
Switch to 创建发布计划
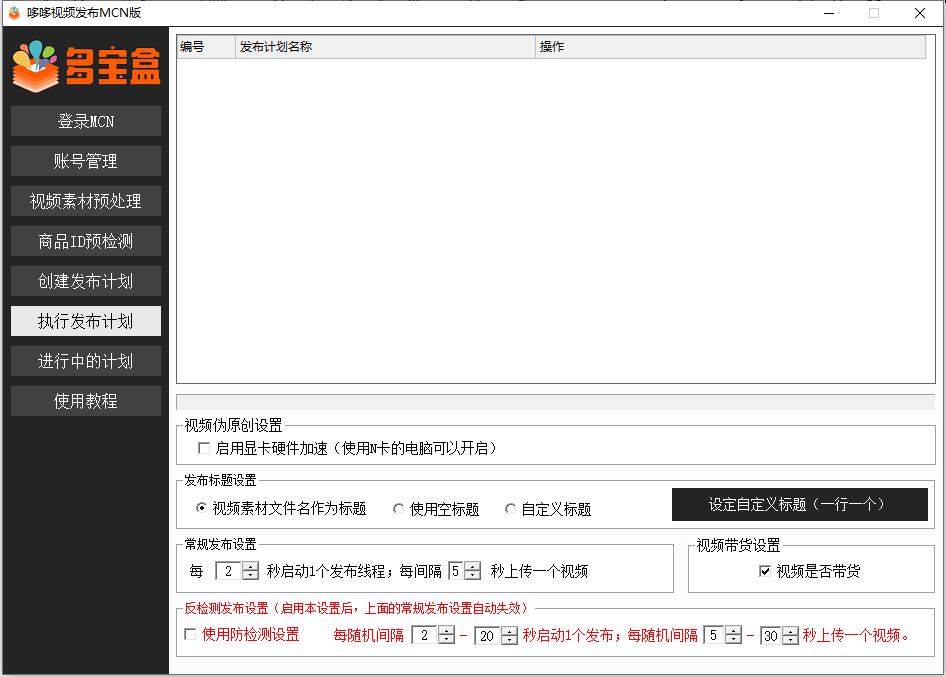[86, 281]
